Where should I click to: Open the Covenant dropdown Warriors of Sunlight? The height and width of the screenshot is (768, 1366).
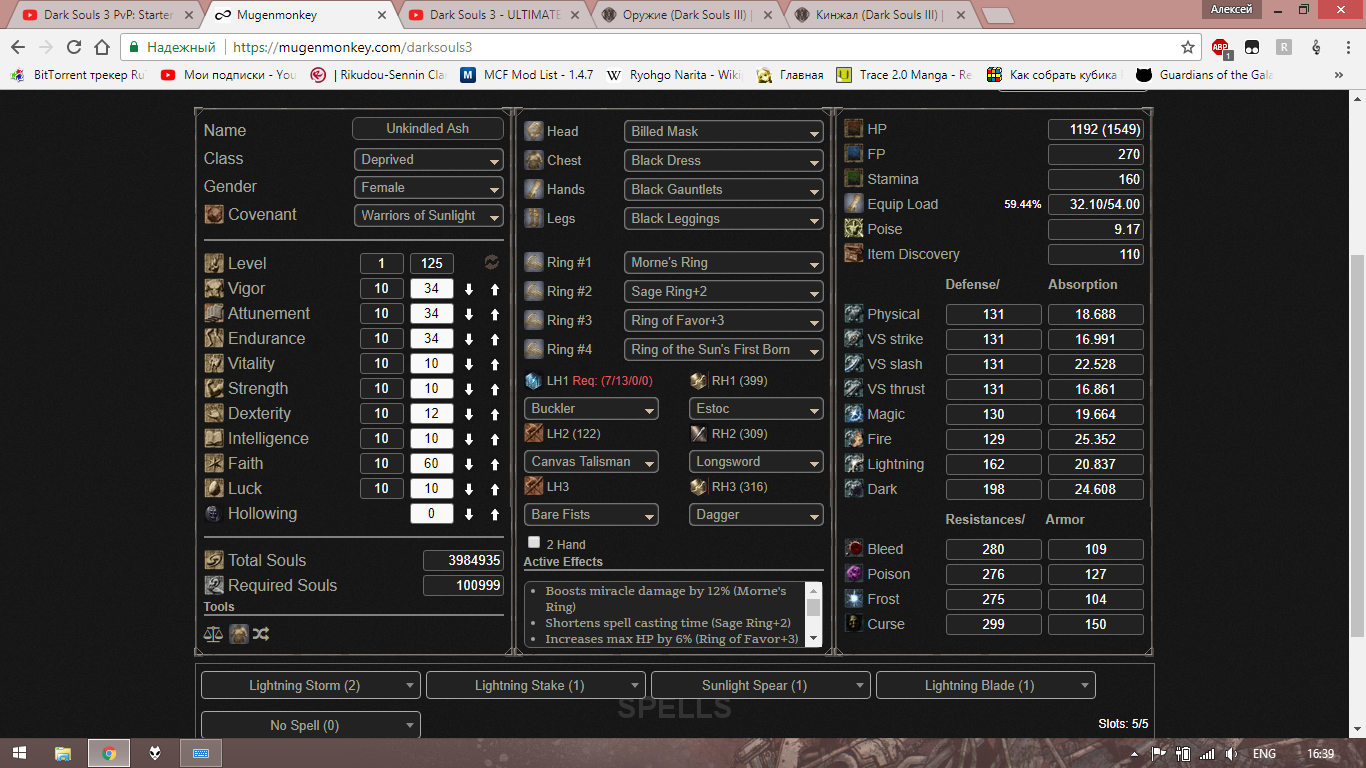(429, 215)
